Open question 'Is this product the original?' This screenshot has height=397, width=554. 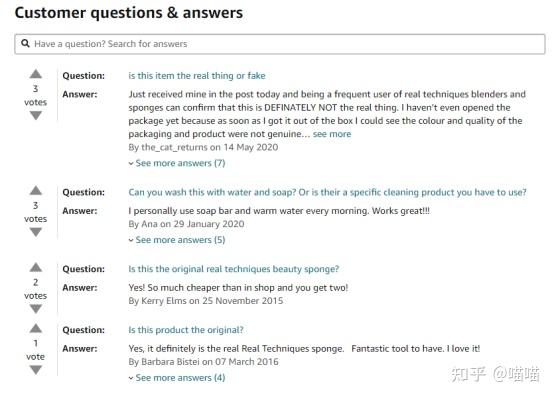[186, 330]
